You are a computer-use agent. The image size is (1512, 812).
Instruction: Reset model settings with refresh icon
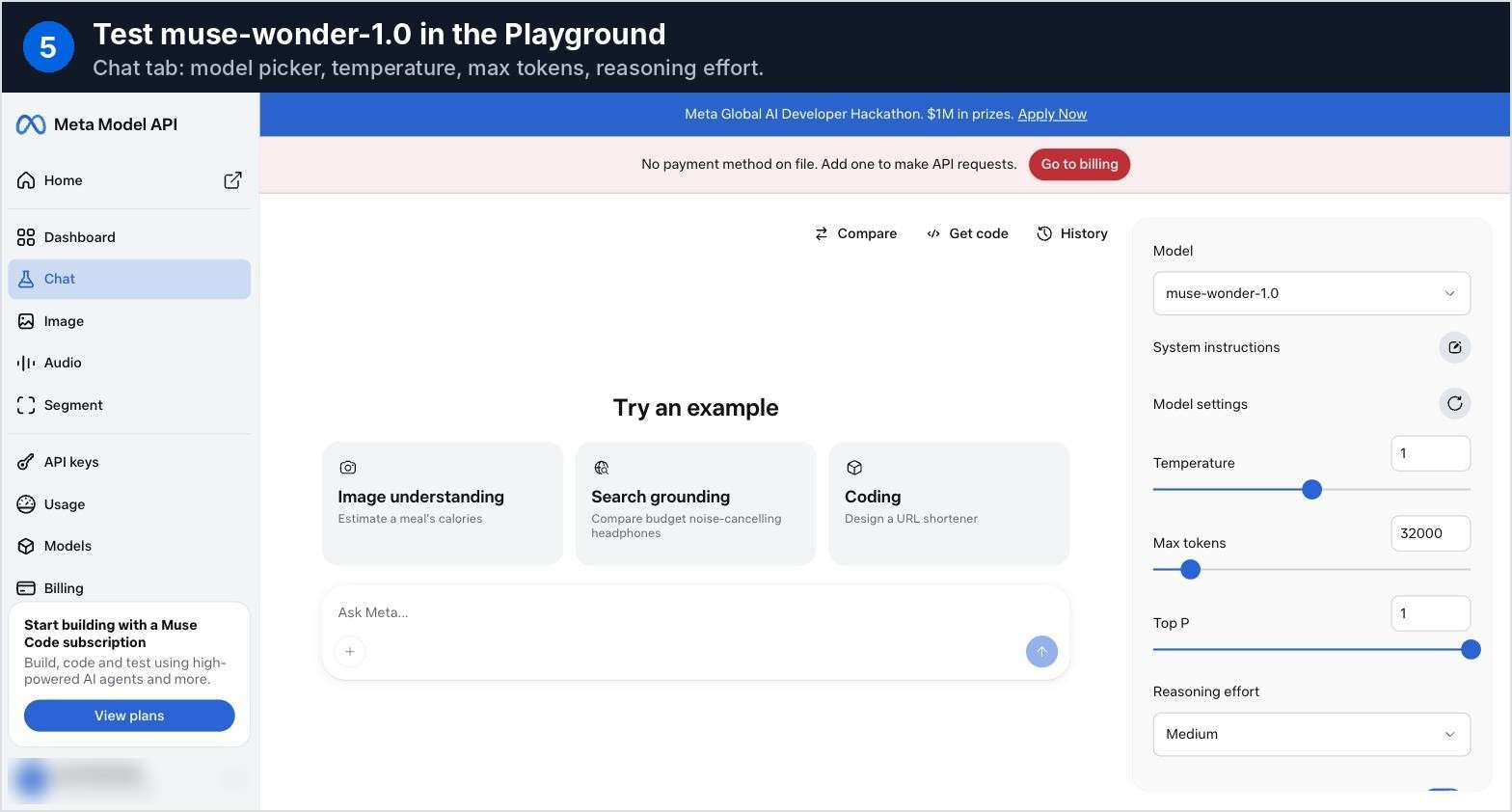pyautogui.click(x=1454, y=403)
